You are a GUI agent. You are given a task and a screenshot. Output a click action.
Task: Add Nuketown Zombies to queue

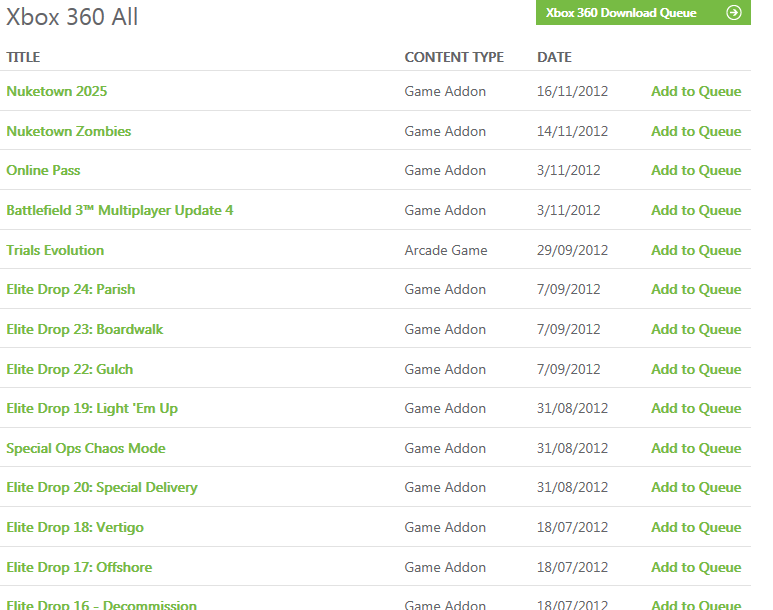696,131
